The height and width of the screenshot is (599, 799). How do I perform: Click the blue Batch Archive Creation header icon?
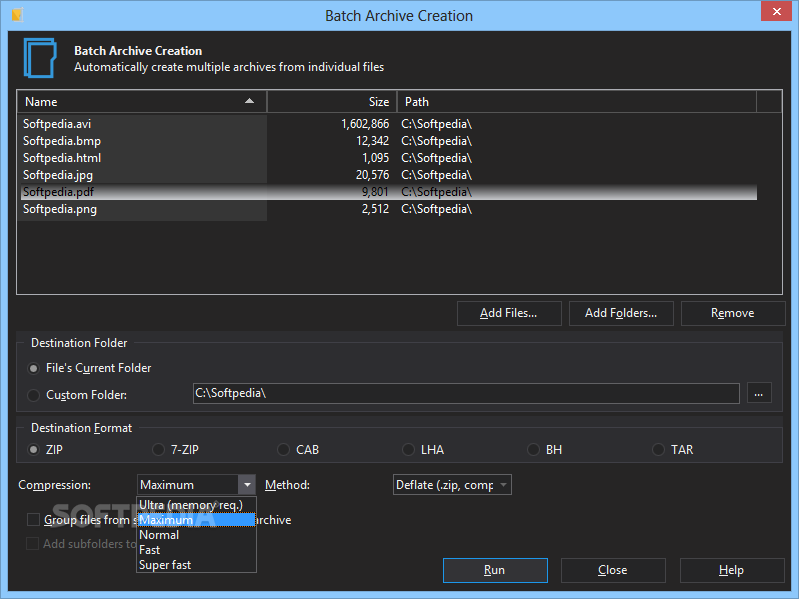(x=40, y=58)
